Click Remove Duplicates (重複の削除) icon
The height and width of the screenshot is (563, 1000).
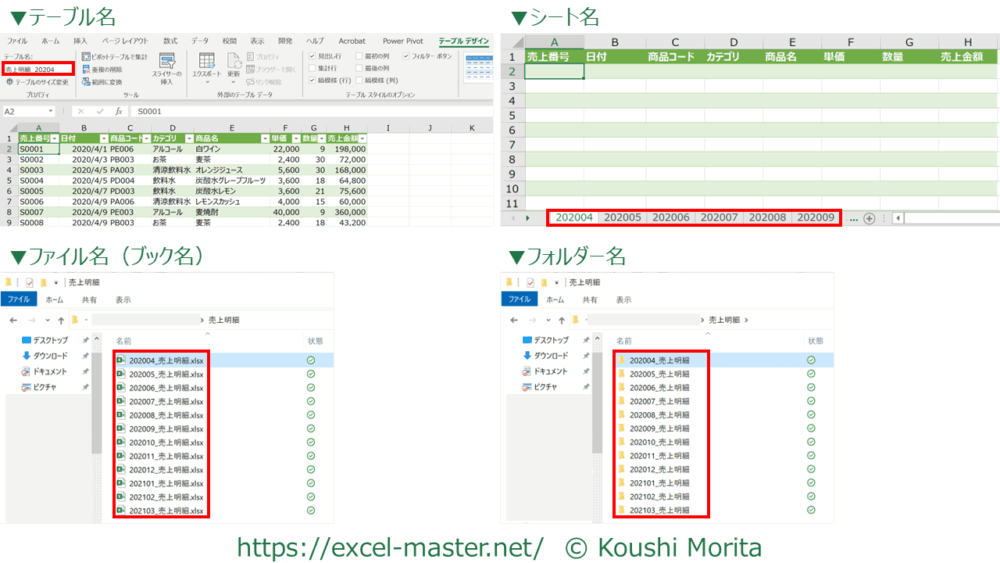[105, 69]
